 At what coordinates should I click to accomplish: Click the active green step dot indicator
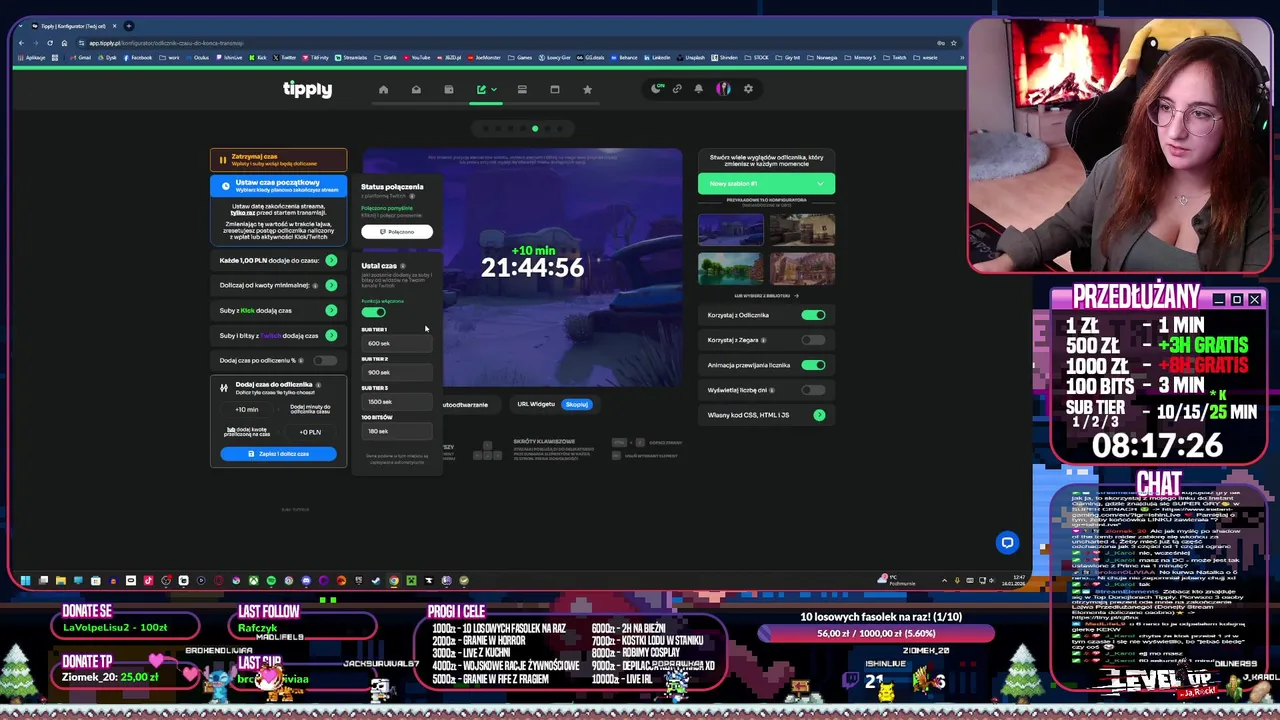pos(535,128)
